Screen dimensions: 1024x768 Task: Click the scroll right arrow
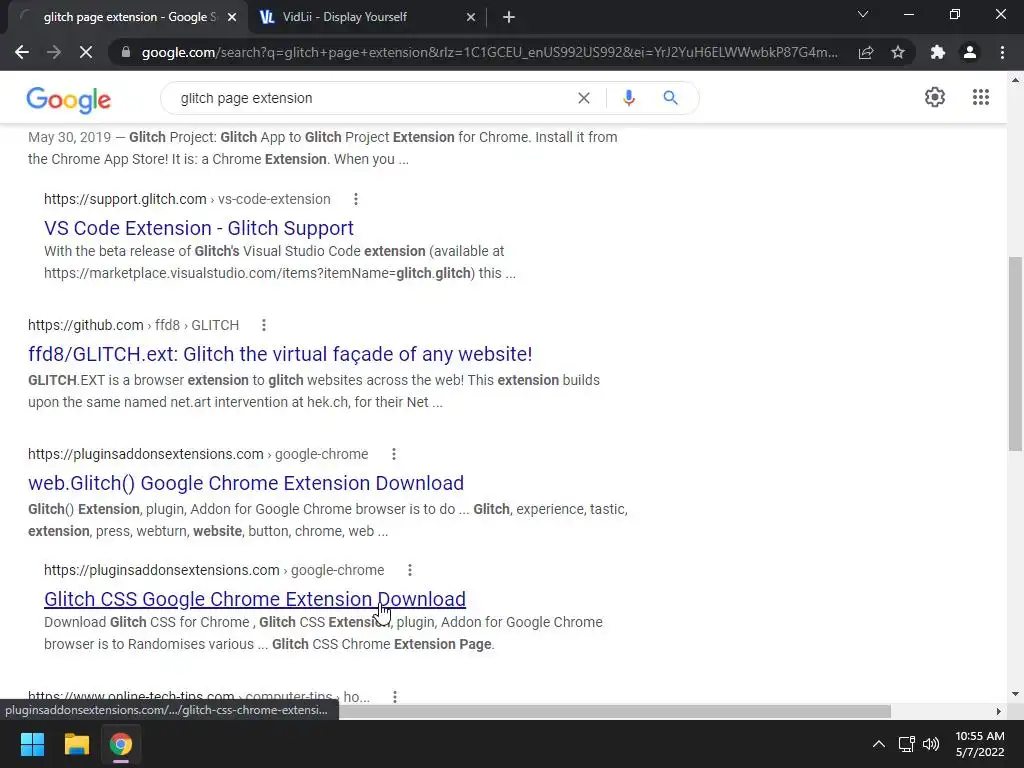point(998,711)
